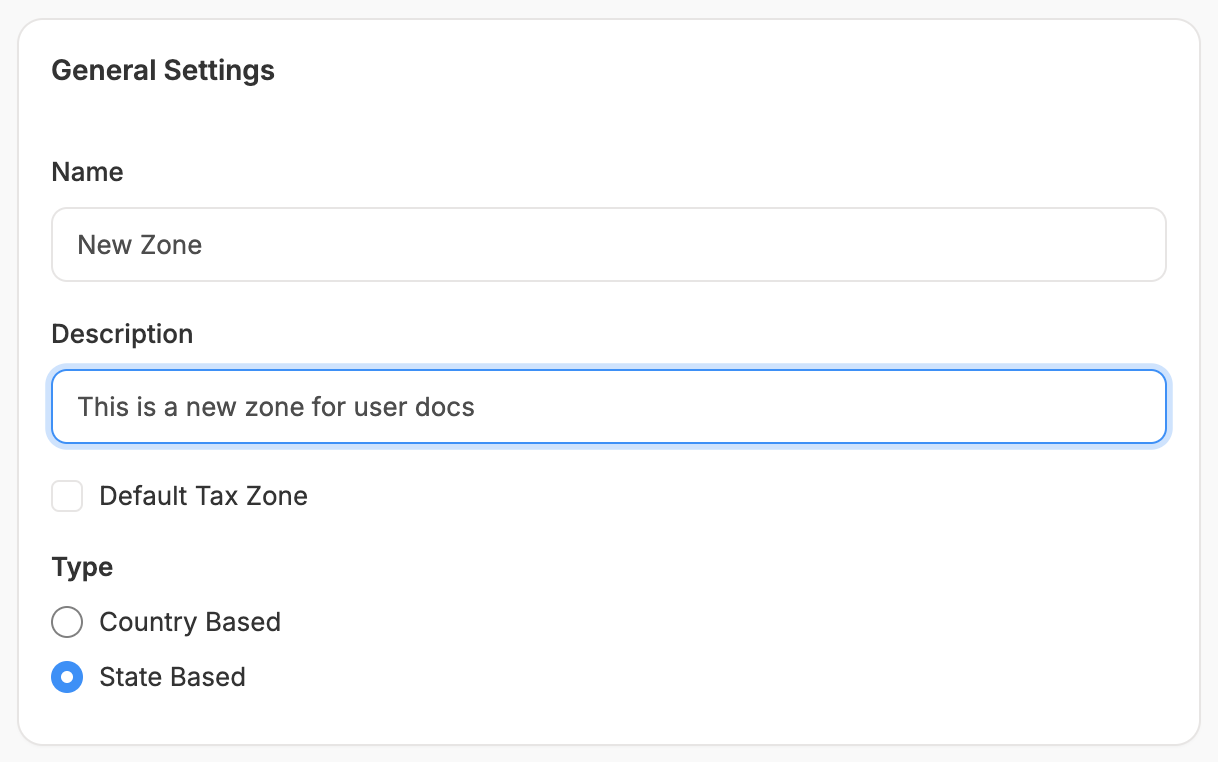Enable the Default Tax Zone checkbox
Viewport: 1218px width, 762px height.
[67, 496]
